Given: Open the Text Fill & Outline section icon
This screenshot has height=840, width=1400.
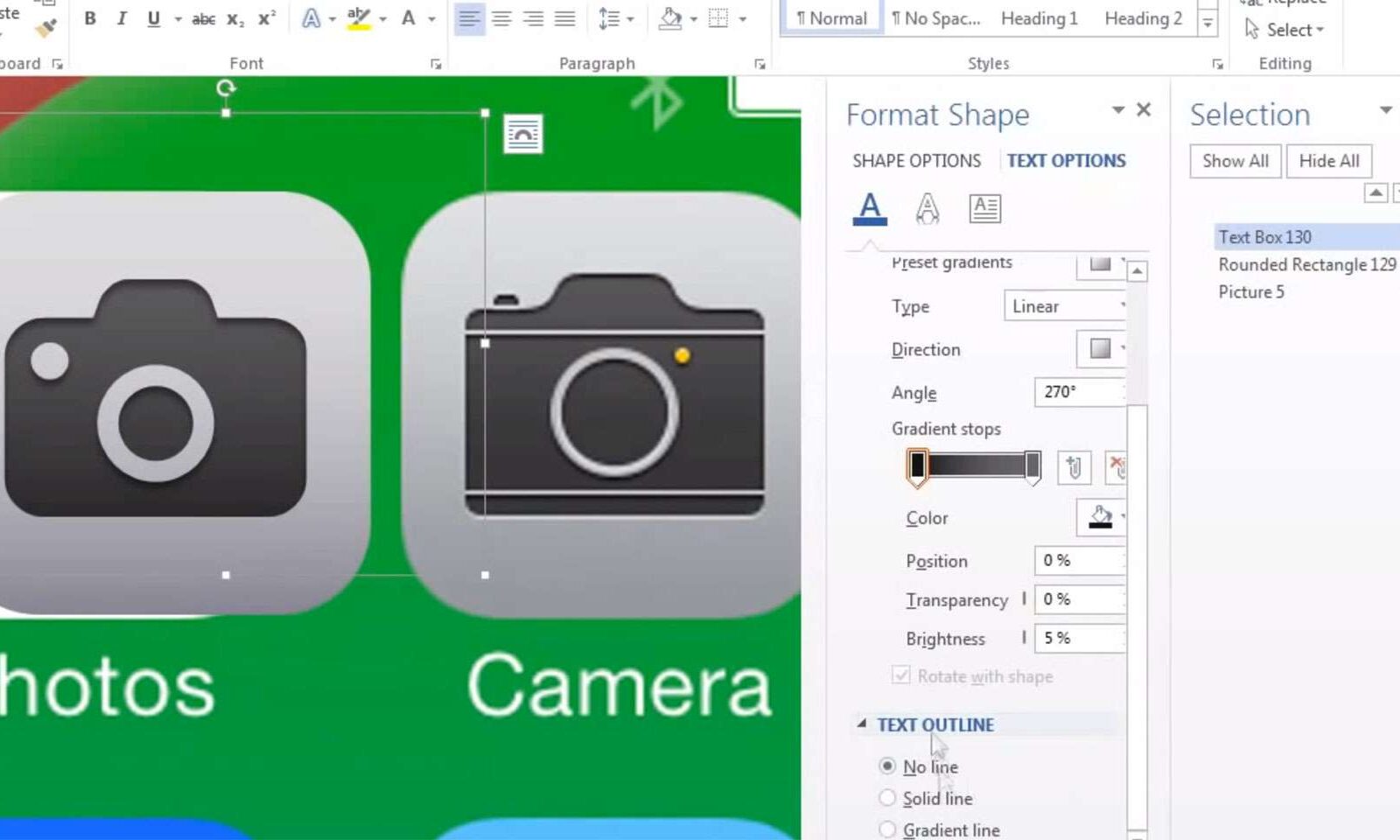Looking at the screenshot, I should (x=870, y=208).
